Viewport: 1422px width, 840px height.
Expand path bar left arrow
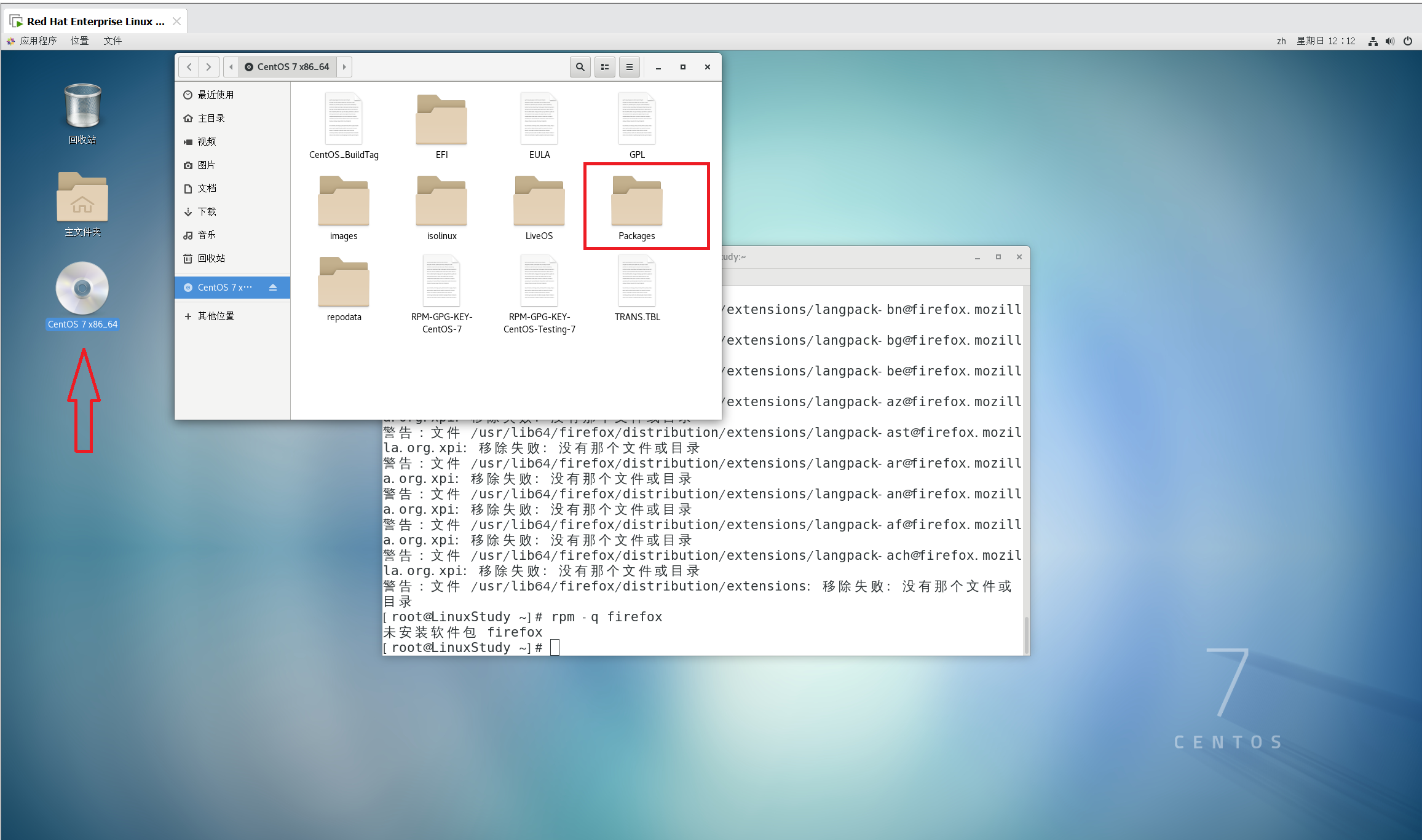[x=231, y=67]
